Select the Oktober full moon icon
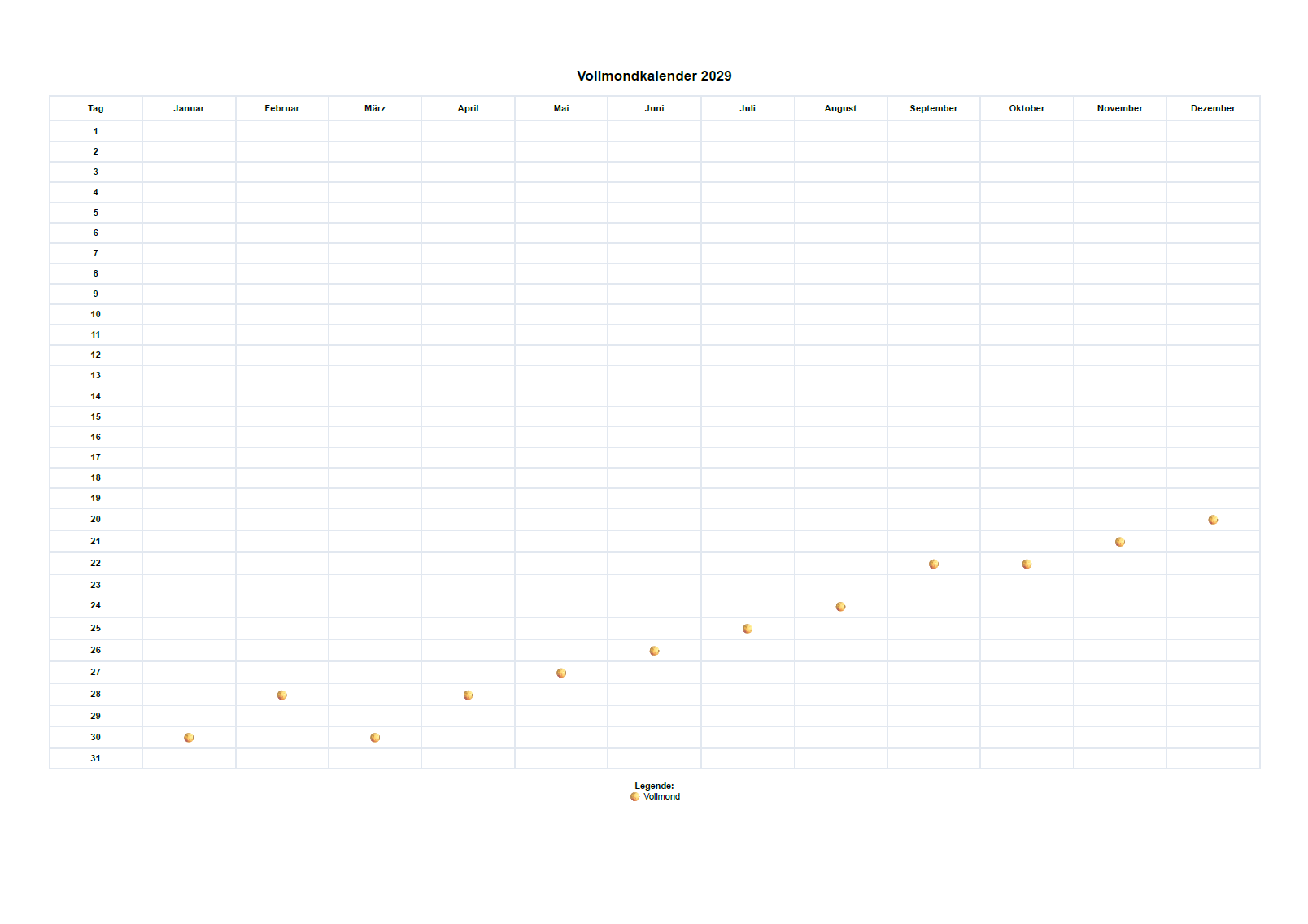The image size is (1308, 924). (x=1027, y=564)
